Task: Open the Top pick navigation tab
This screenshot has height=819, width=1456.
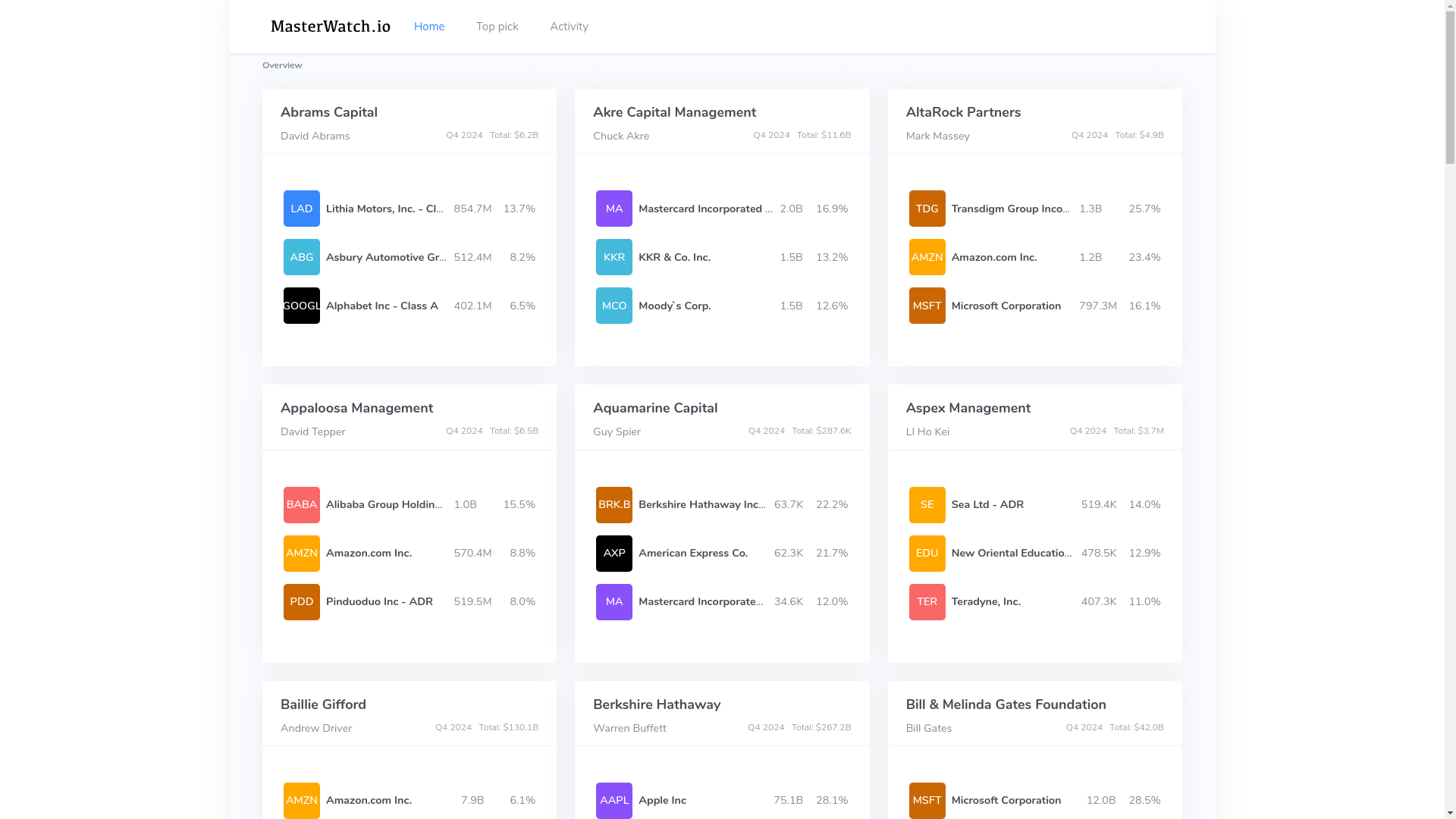Action: (x=497, y=27)
